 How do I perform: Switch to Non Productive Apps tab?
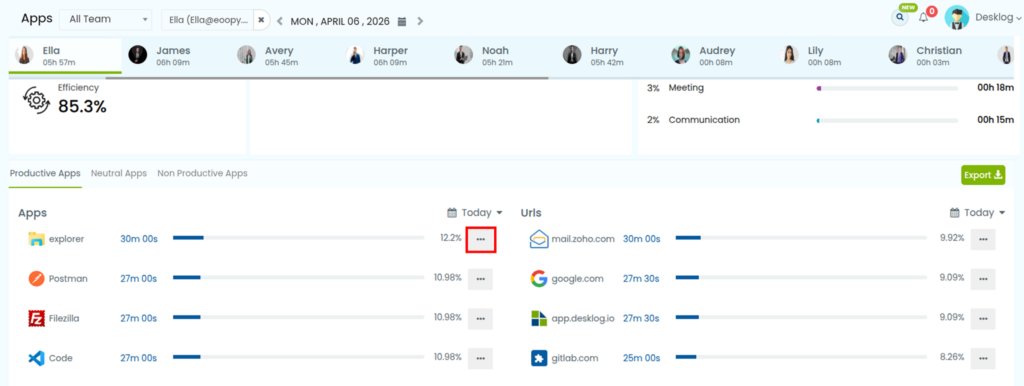click(202, 174)
